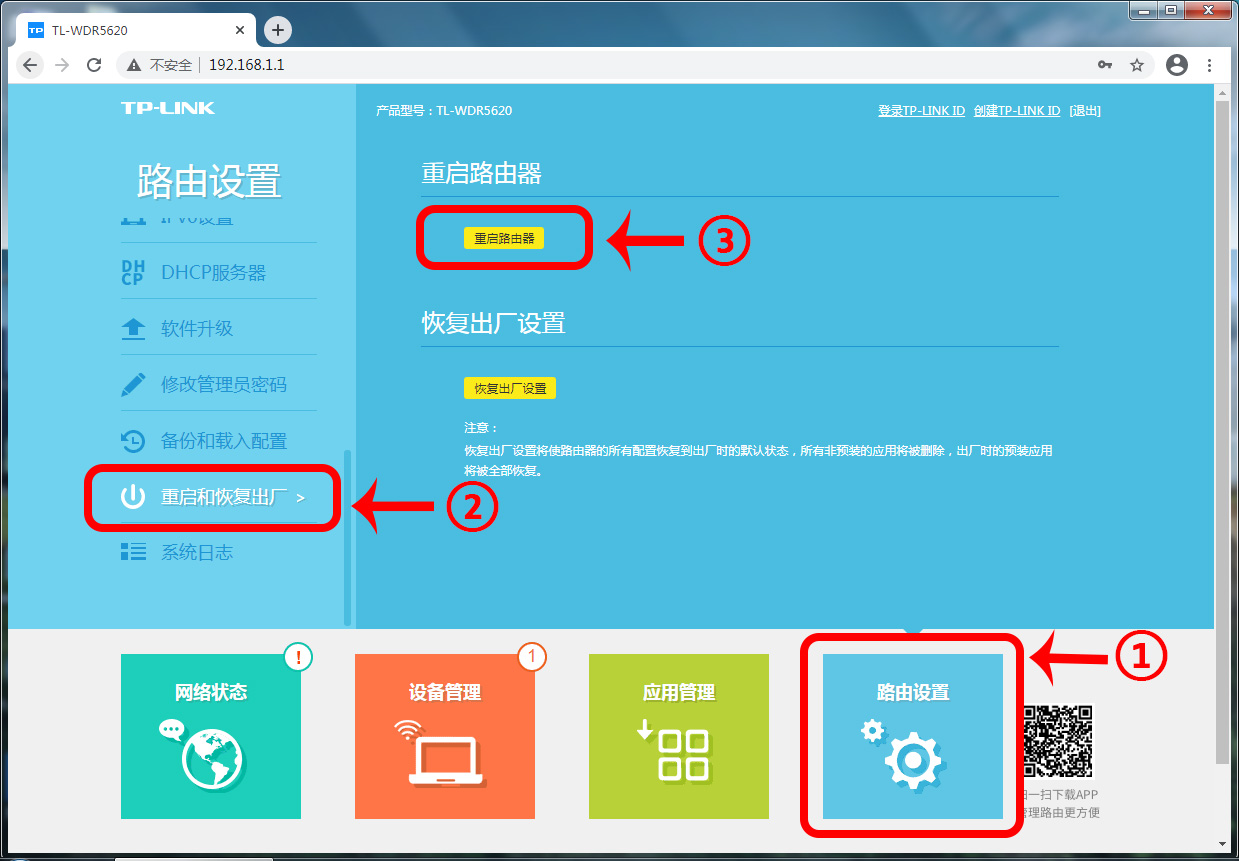Click the system log list icon
1239x861 pixels.
click(133, 552)
